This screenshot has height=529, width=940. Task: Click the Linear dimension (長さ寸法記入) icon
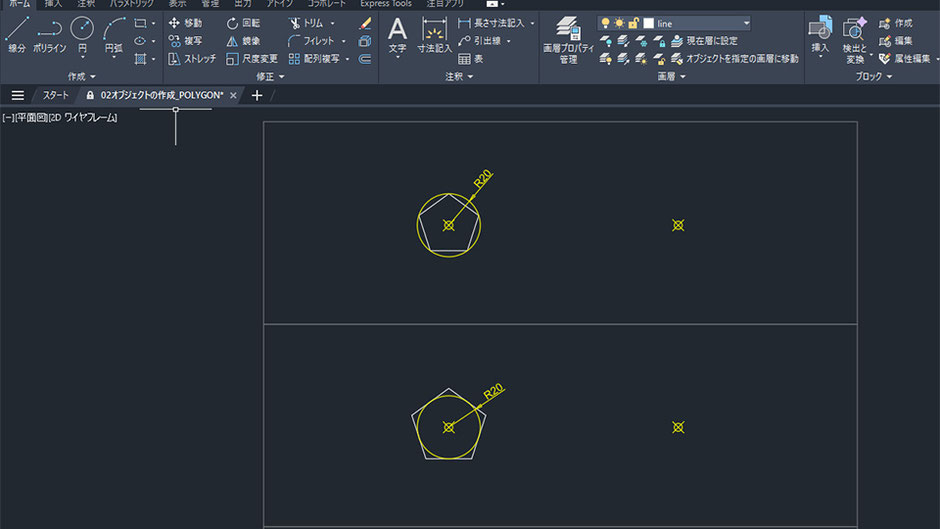[x=464, y=23]
